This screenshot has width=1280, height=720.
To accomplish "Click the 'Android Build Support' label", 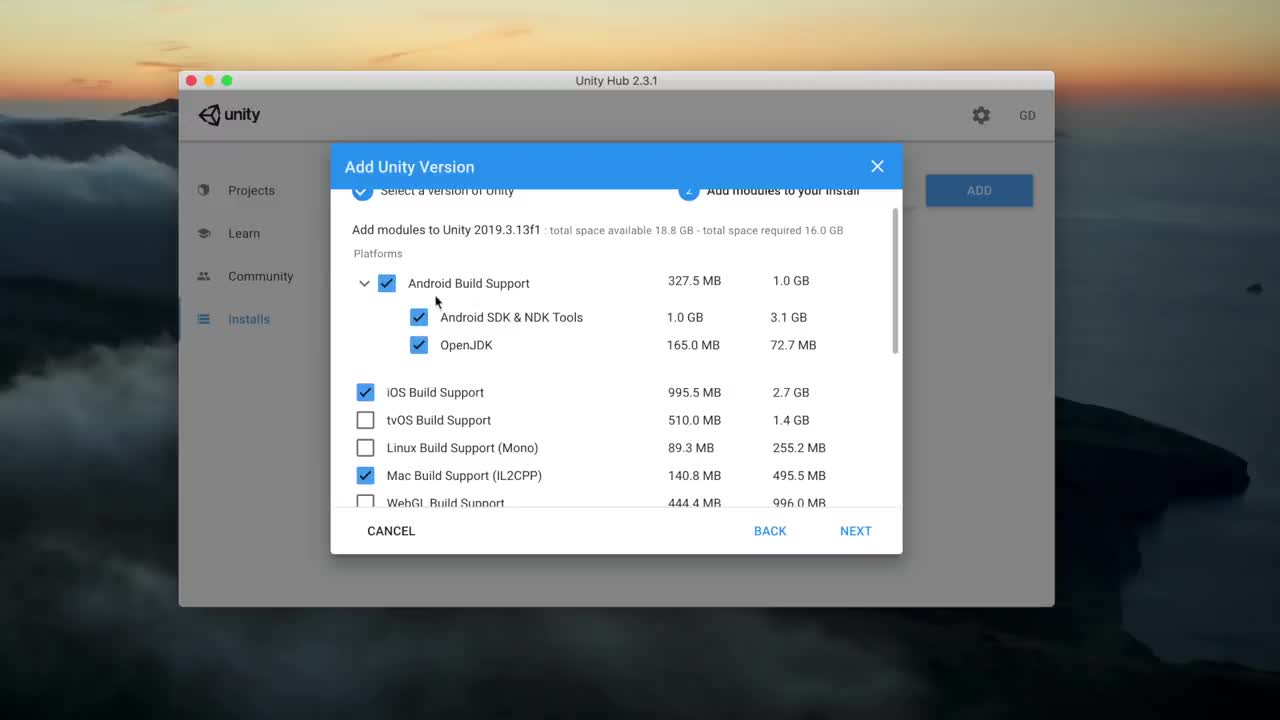I will (x=469, y=283).
